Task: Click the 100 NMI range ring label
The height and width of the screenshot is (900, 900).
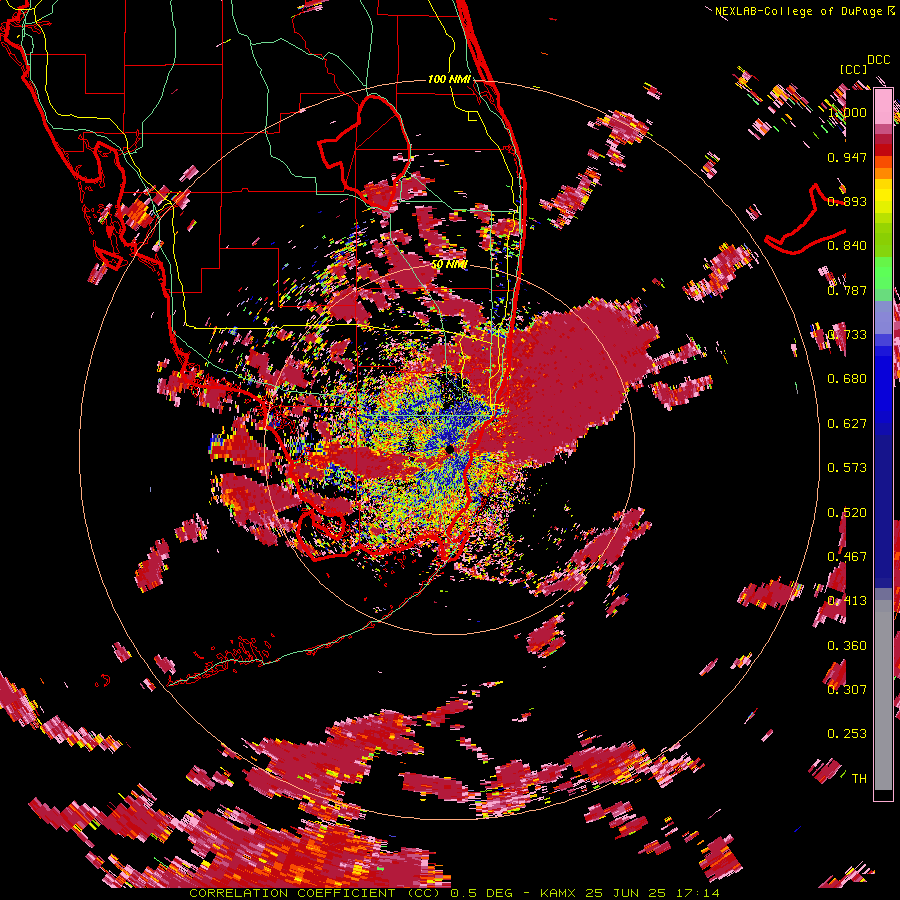Action: [x=449, y=79]
